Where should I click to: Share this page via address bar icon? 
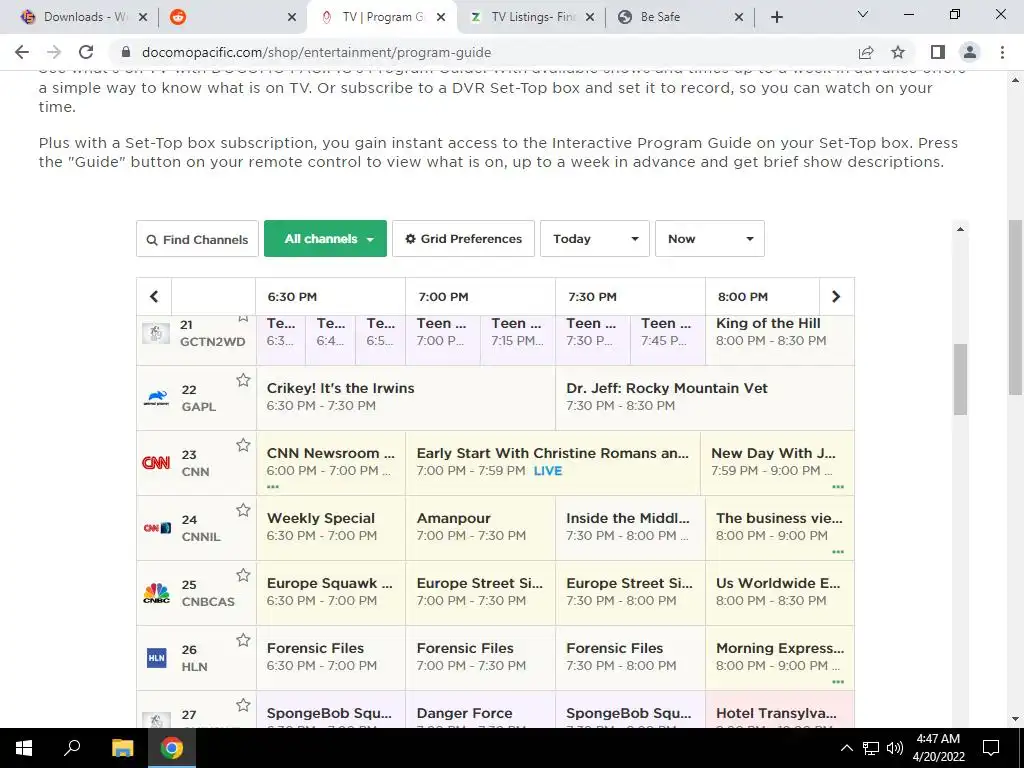click(x=866, y=52)
